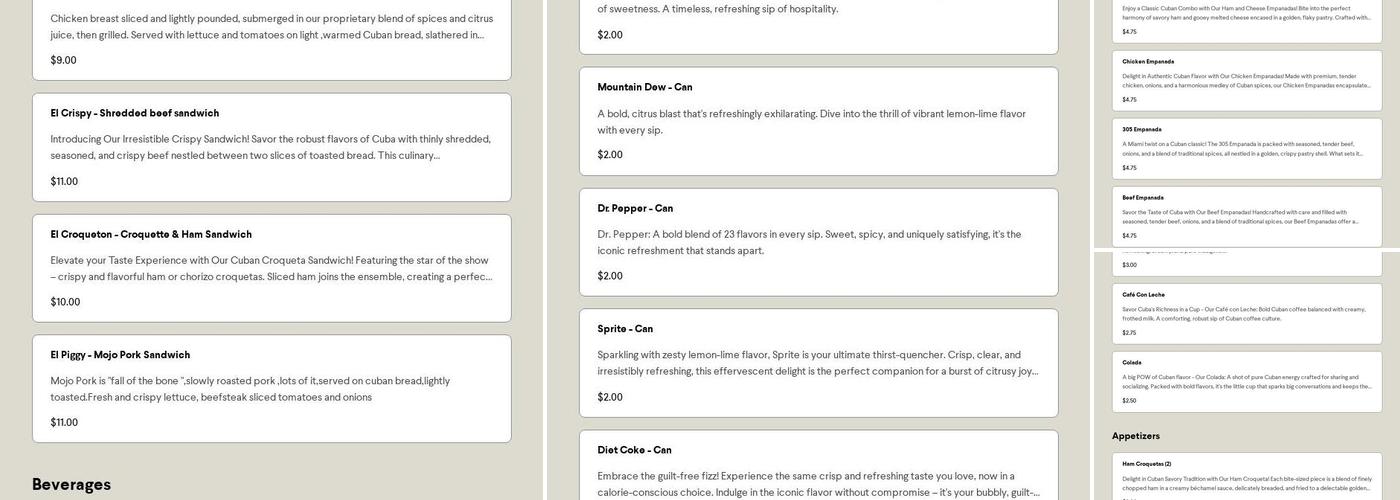The height and width of the screenshot is (500, 1400).
Task: Open the Diet Coke can item
Action: click(x=818, y=466)
